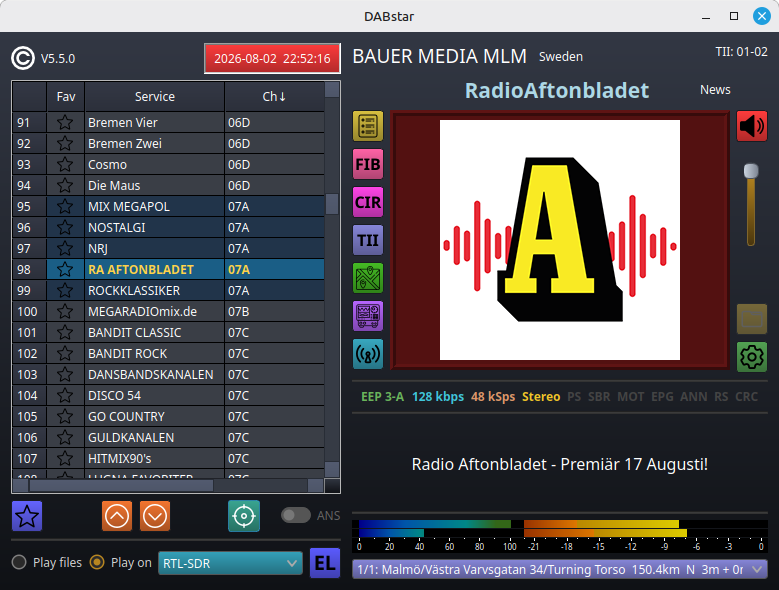Viewport: 779px width, 590px height.
Task: Mute audio with the red speaker icon
Action: (752, 126)
